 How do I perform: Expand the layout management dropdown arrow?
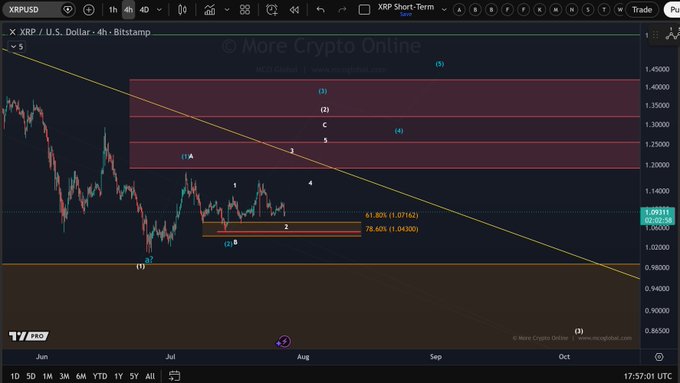coord(444,10)
